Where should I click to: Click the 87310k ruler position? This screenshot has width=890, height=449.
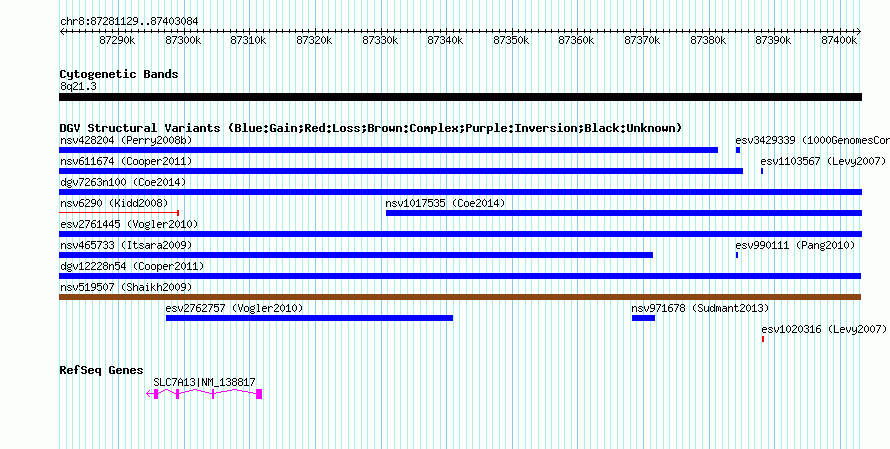click(x=248, y=40)
